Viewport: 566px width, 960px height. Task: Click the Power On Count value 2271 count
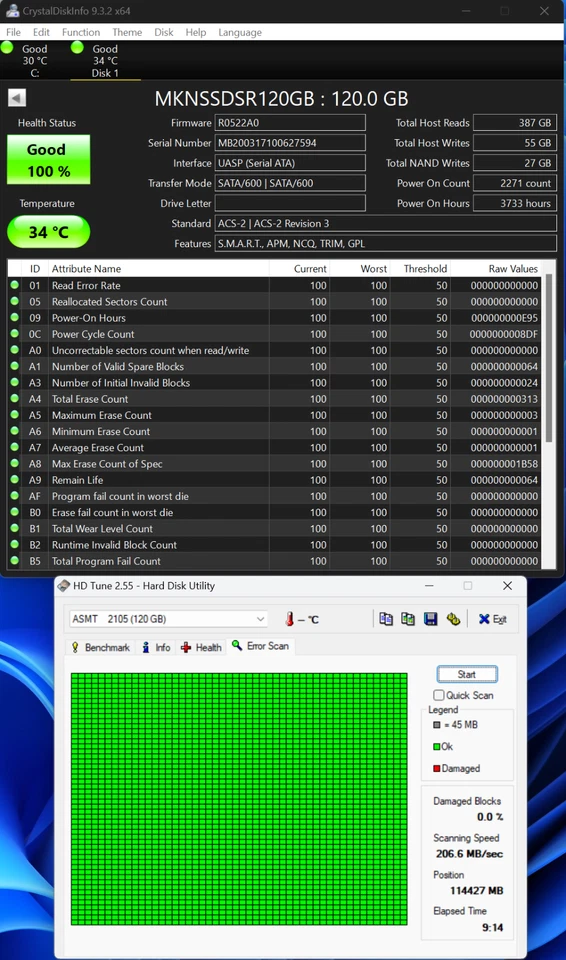tap(515, 183)
